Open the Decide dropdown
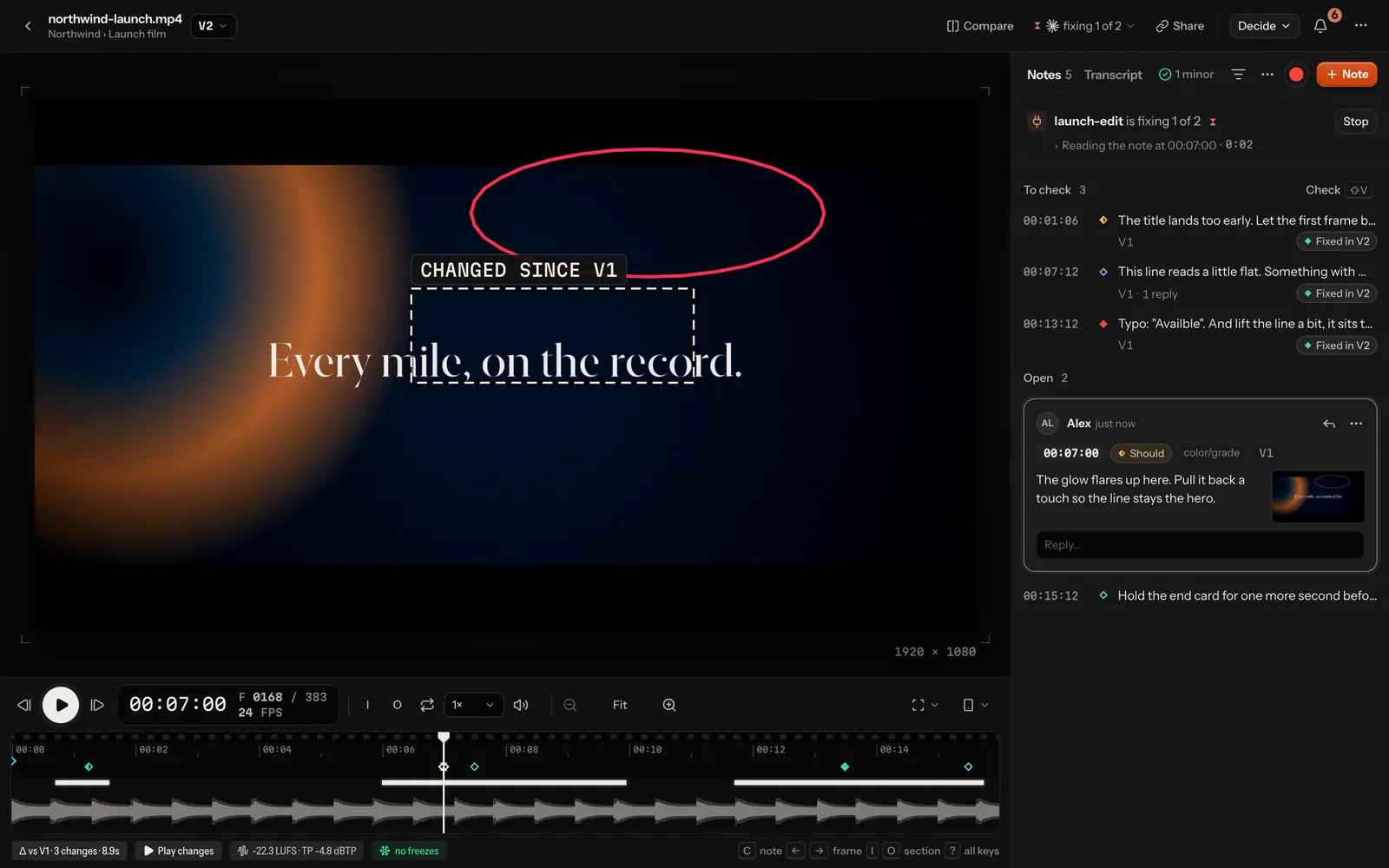 (1264, 26)
